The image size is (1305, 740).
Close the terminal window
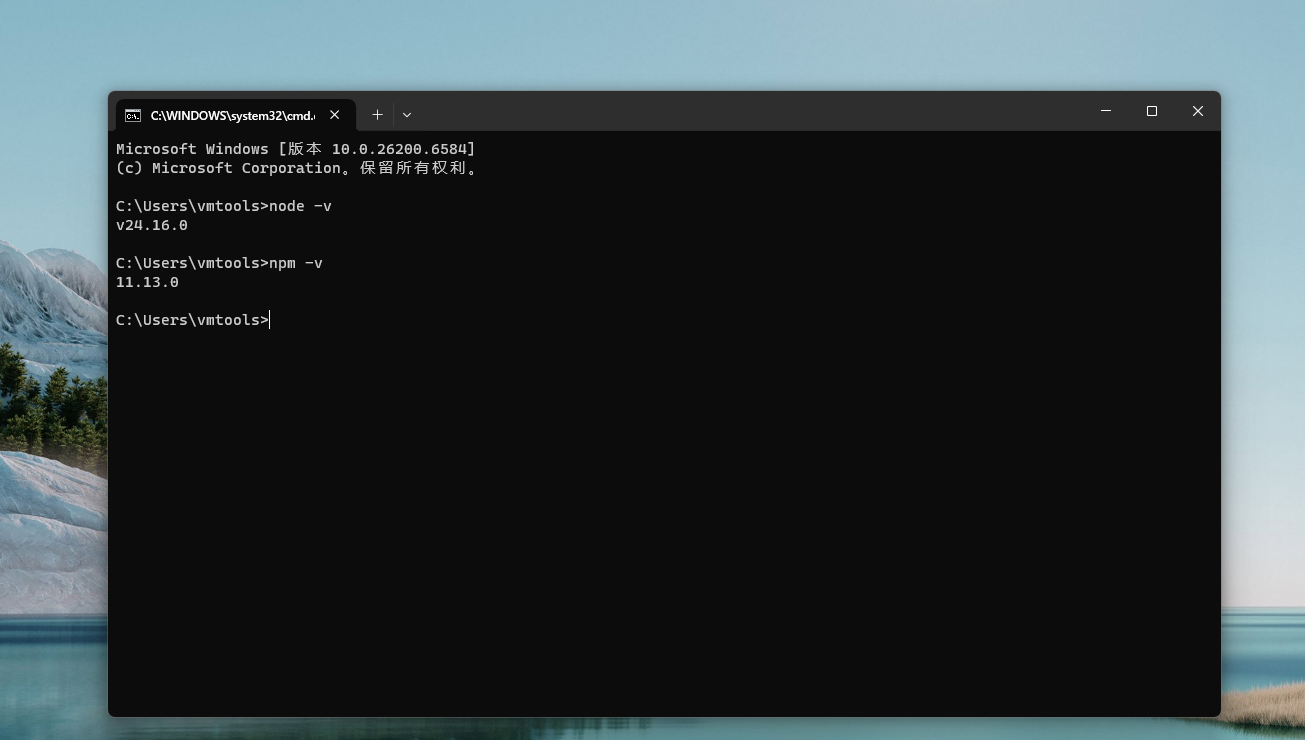click(x=1197, y=111)
